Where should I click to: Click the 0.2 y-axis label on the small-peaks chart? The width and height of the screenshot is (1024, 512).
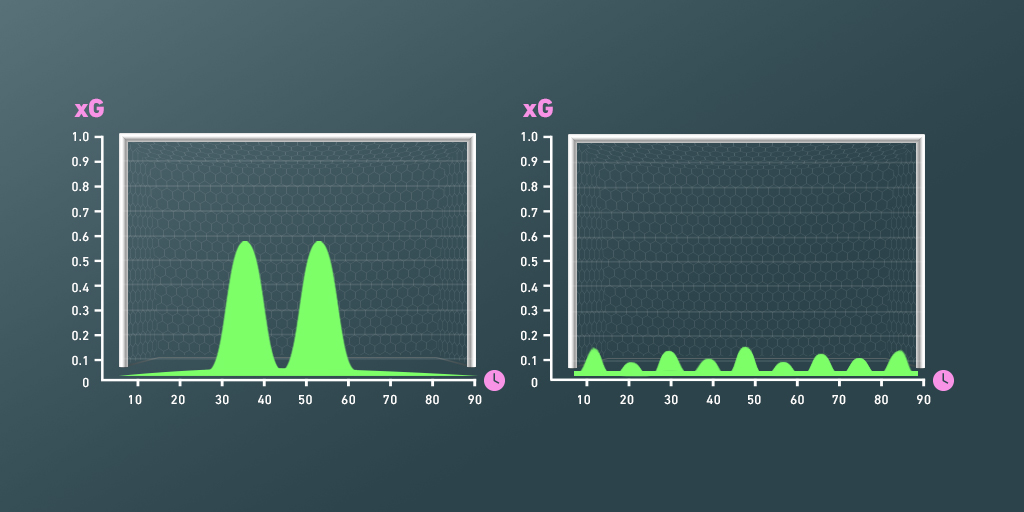pyautogui.click(x=529, y=336)
